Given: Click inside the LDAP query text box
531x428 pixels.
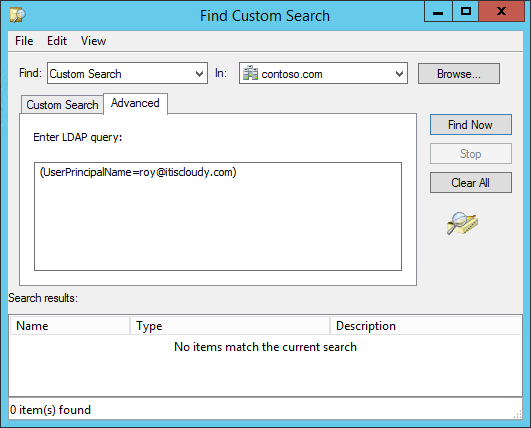Looking at the screenshot, I should coord(218,216).
